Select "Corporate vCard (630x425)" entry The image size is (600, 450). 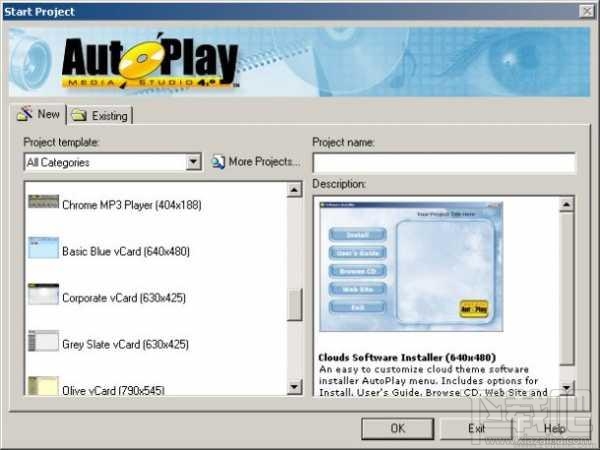tap(124, 298)
